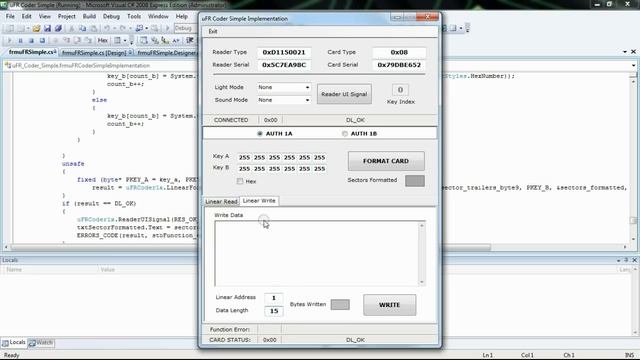Enable the Hex checkbox under Key B
The height and width of the screenshot is (360, 640).
pyautogui.click(x=240, y=181)
